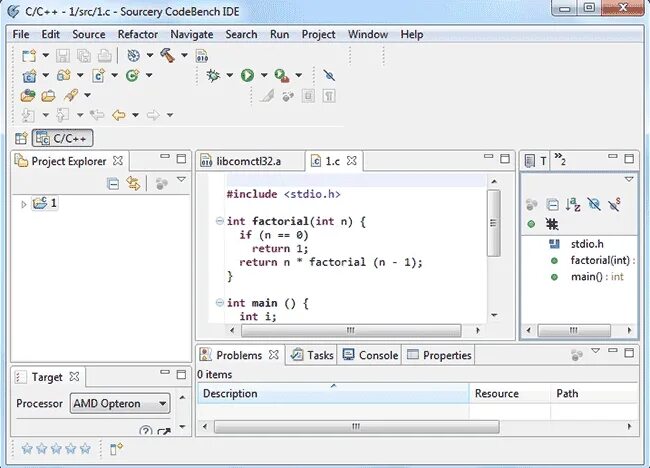Open the Navigate menu
Viewport: 650px width, 468px height.
[192, 34]
